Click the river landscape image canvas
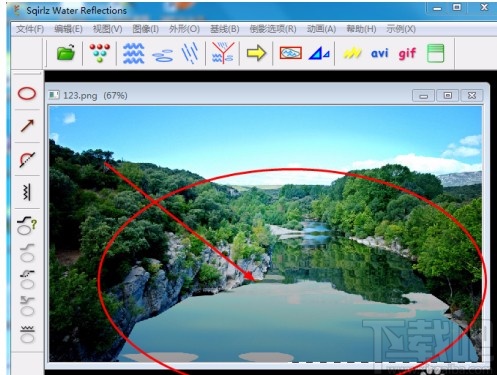497x375 pixels. point(265,234)
